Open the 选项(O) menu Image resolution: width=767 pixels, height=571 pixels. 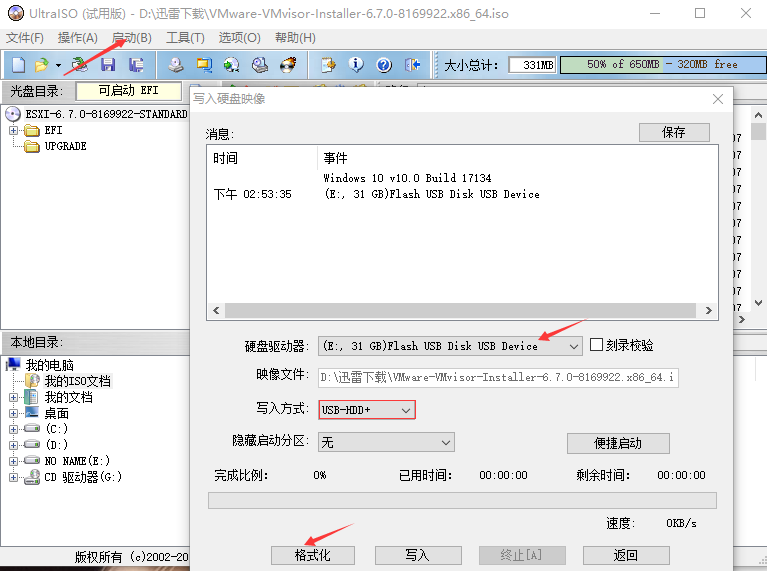[239, 38]
